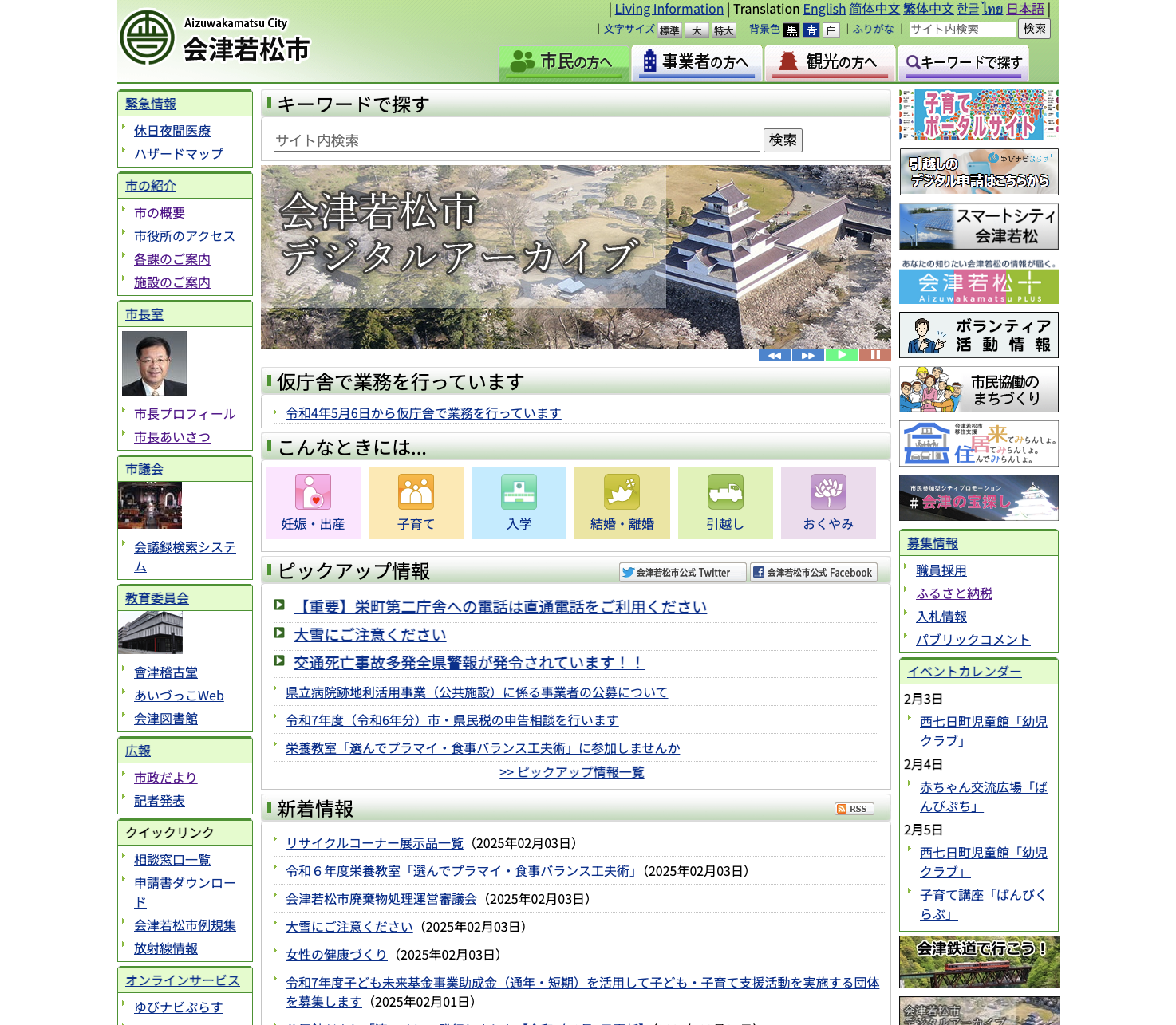This screenshot has width=1176, height=1025.
Task: Open the city council chamber photo
Action: (150, 505)
